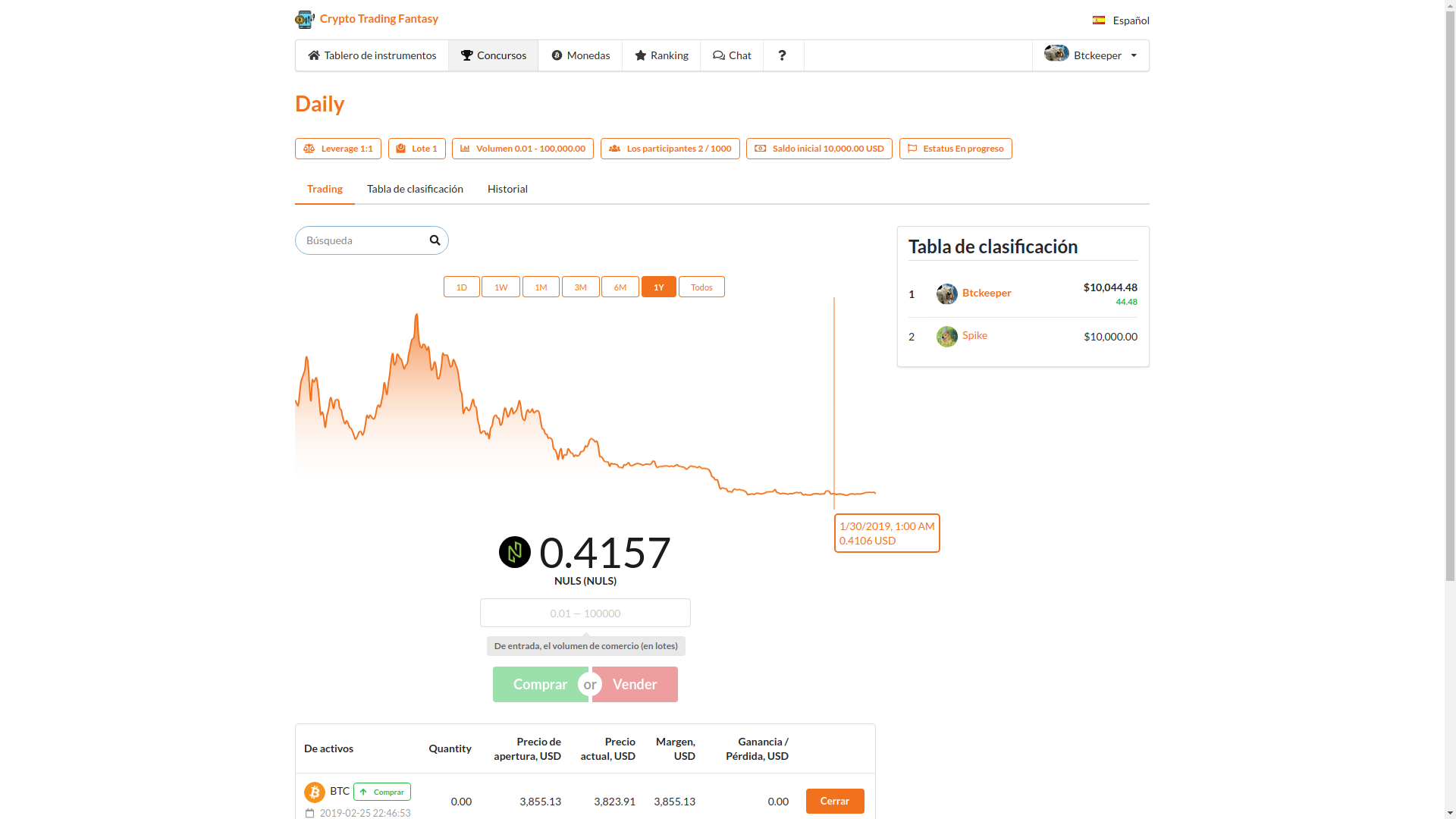Click the question mark help icon
Viewport: 1456px width, 819px height.
pos(783,55)
